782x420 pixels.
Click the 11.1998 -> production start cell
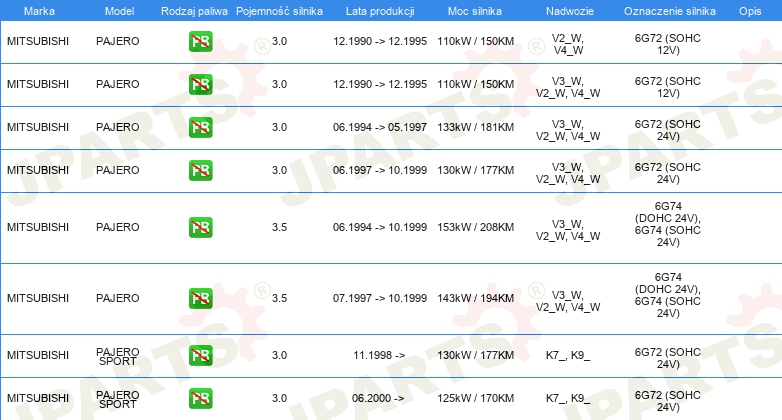point(379,355)
